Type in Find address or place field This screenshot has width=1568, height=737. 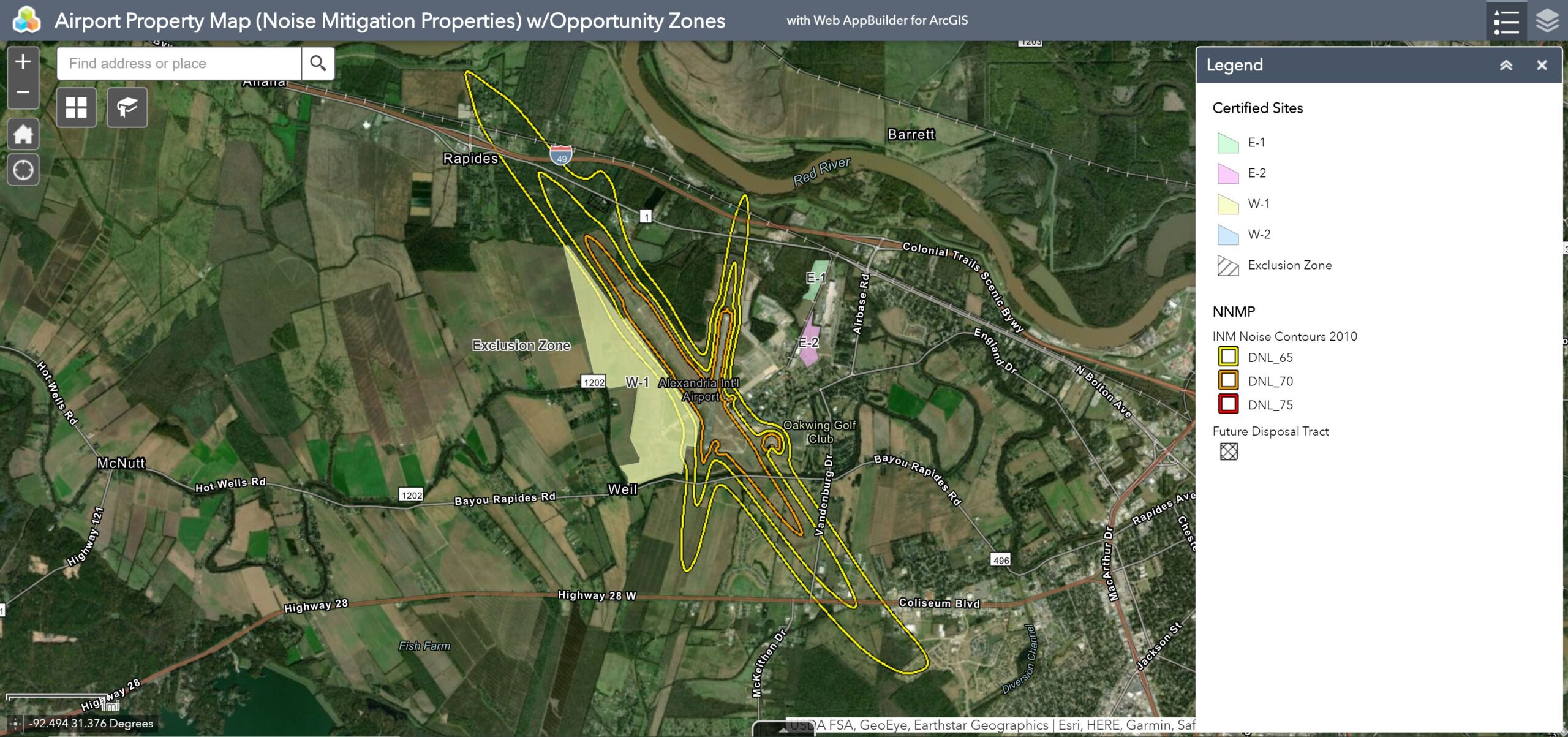click(179, 63)
